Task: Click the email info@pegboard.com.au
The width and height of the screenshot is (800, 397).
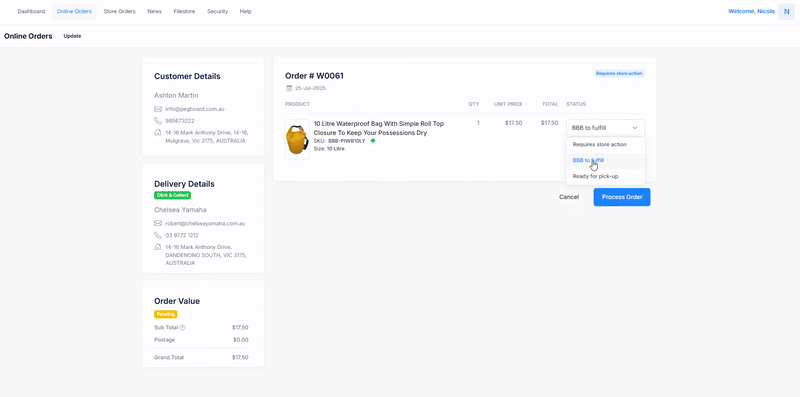Action: [x=195, y=109]
